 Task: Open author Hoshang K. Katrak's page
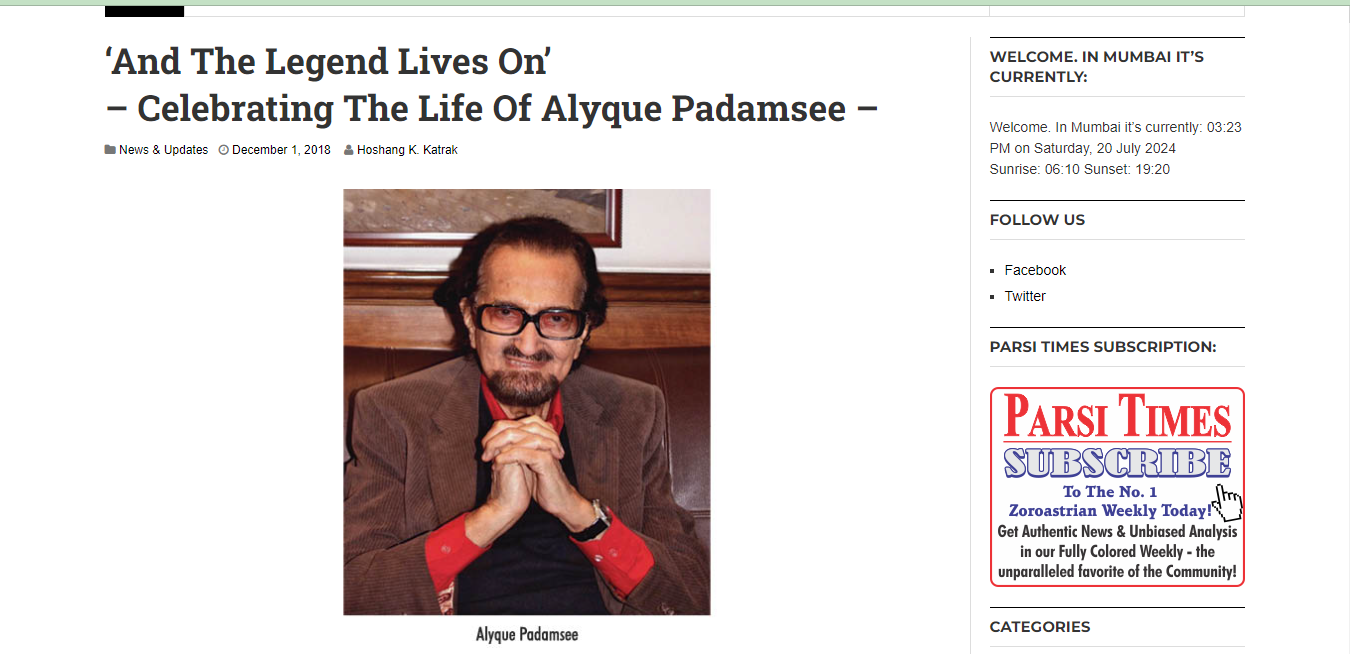coord(407,150)
